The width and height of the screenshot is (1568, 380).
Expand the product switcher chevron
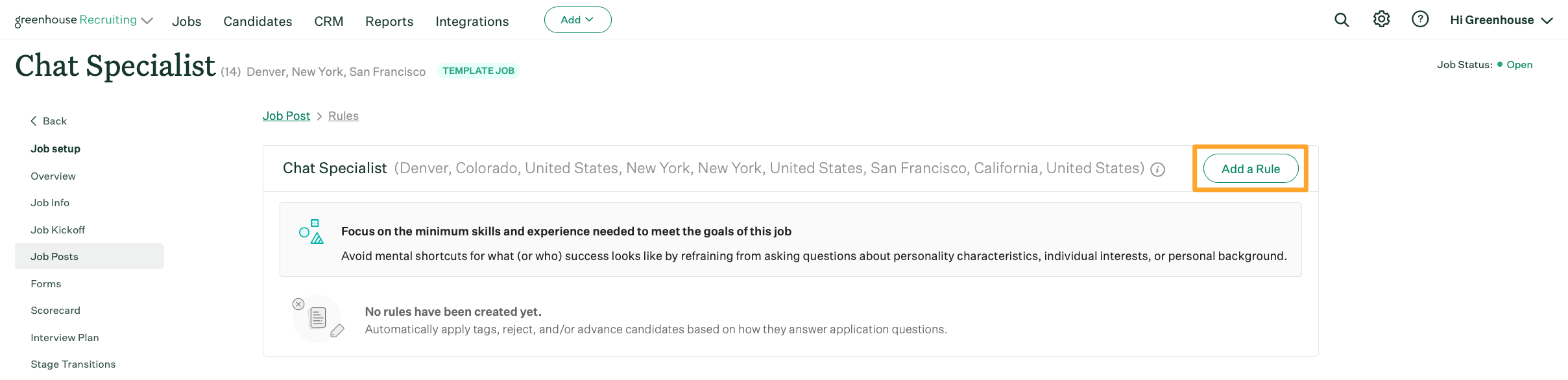pyautogui.click(x=147, y=21)
